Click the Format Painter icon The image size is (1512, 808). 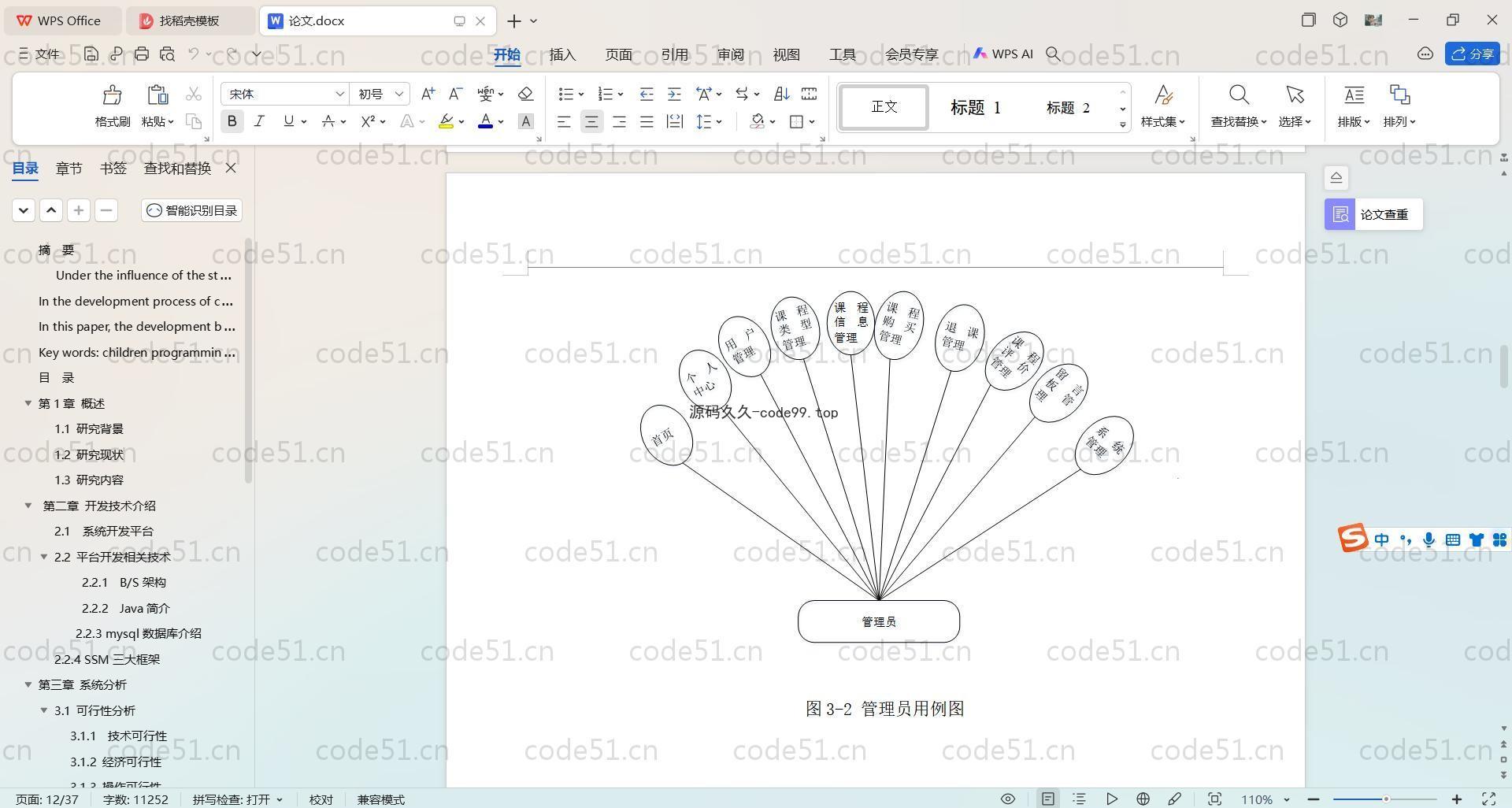[x=112, y=96]
